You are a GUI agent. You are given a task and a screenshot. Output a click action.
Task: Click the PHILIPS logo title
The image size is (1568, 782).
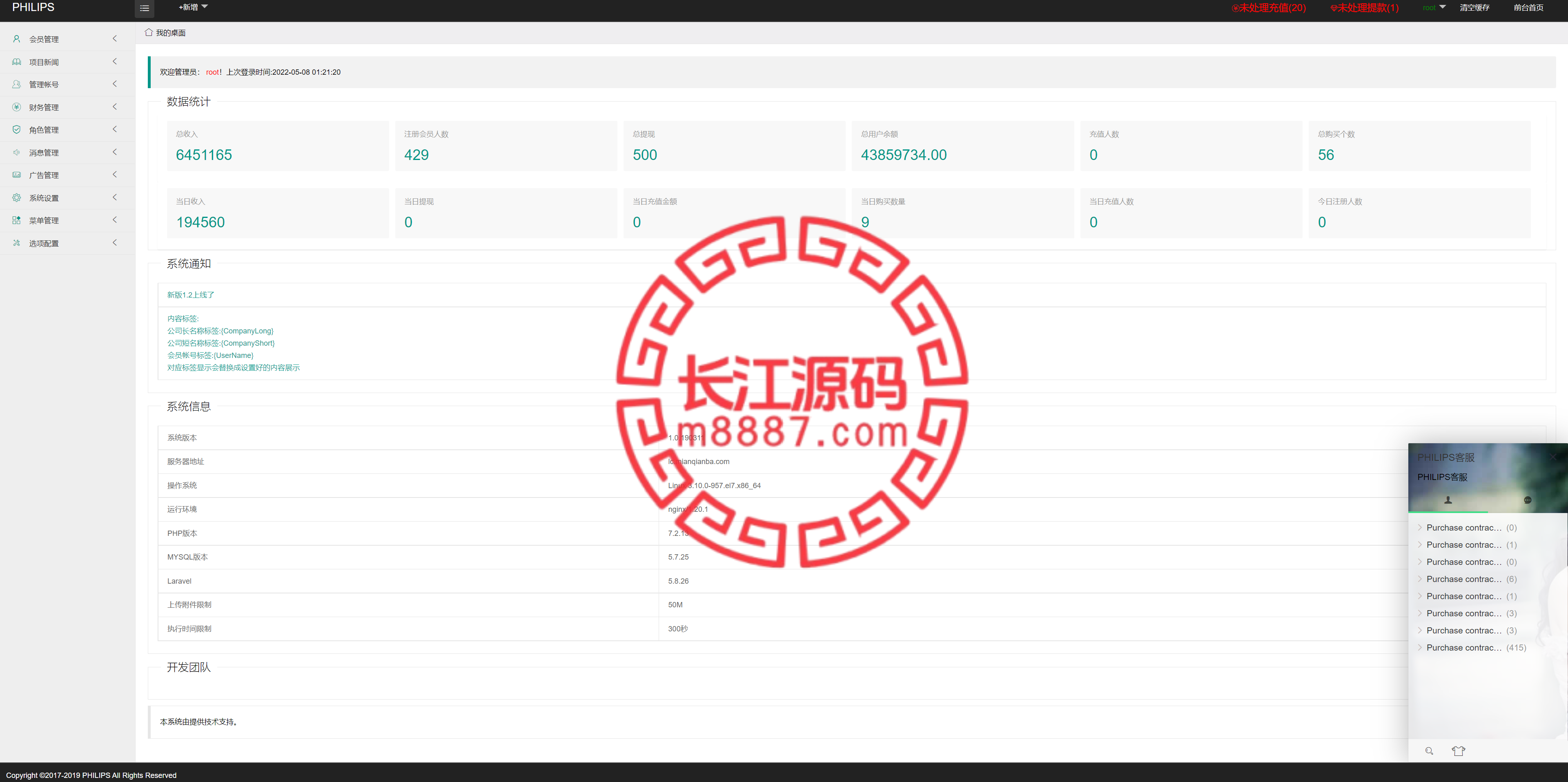click(x=33, y=7)
